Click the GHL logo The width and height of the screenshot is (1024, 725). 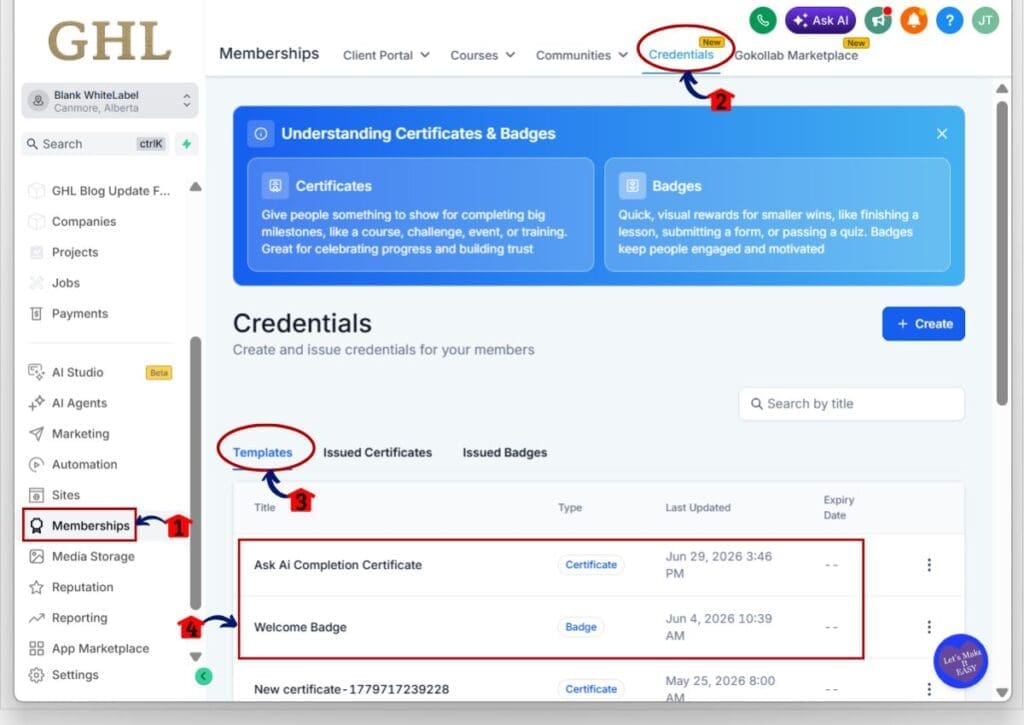pyautogui.click(x=110, y=41)
